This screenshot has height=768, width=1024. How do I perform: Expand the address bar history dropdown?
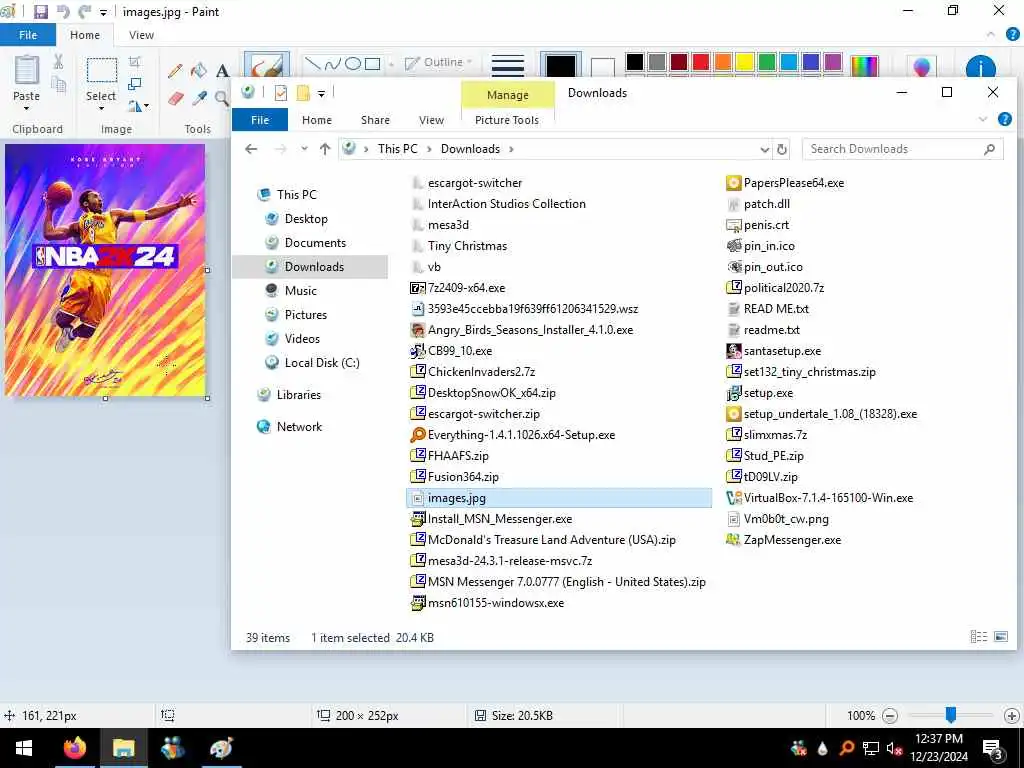(x=765, y=150)
